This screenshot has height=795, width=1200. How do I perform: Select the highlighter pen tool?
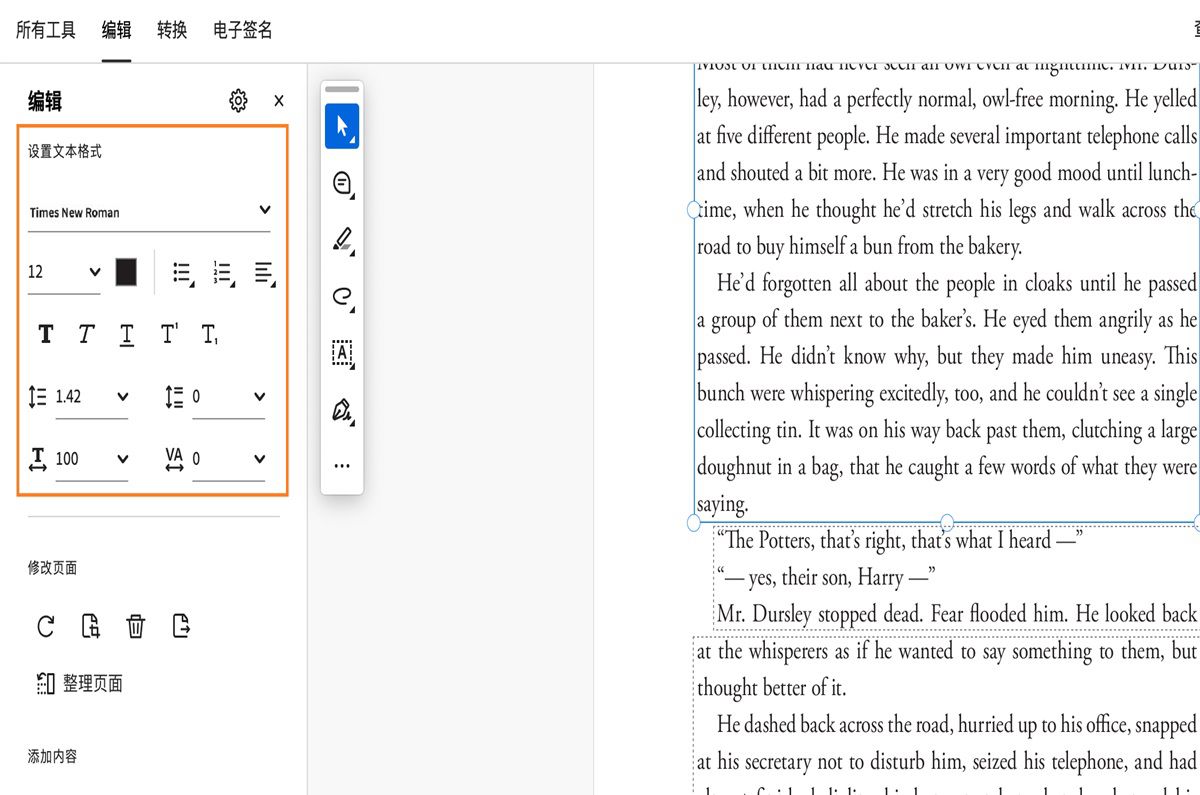[342, 240]
